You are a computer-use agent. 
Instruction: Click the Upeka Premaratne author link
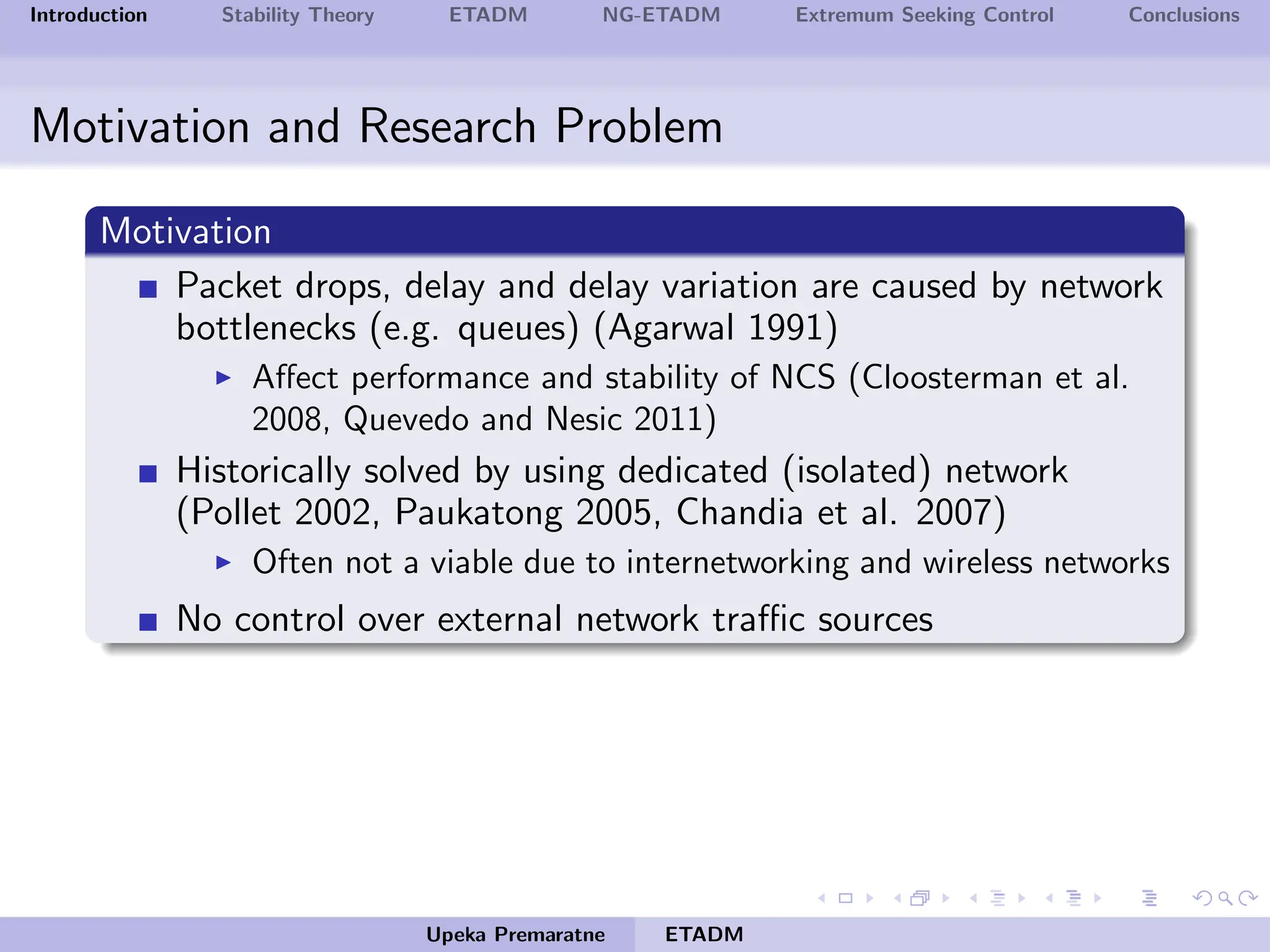(515, 934)
